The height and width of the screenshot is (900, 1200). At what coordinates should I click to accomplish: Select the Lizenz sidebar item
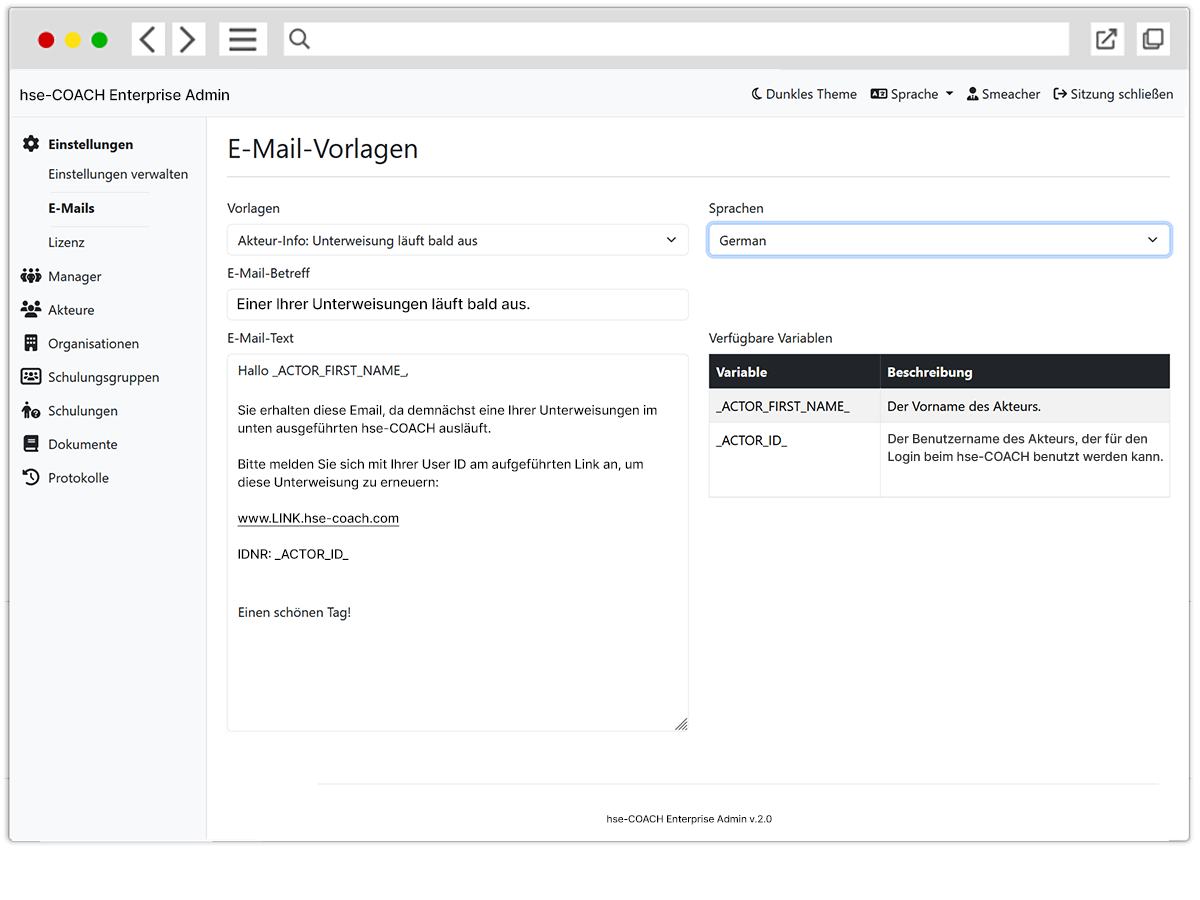(x=66, y=242)
